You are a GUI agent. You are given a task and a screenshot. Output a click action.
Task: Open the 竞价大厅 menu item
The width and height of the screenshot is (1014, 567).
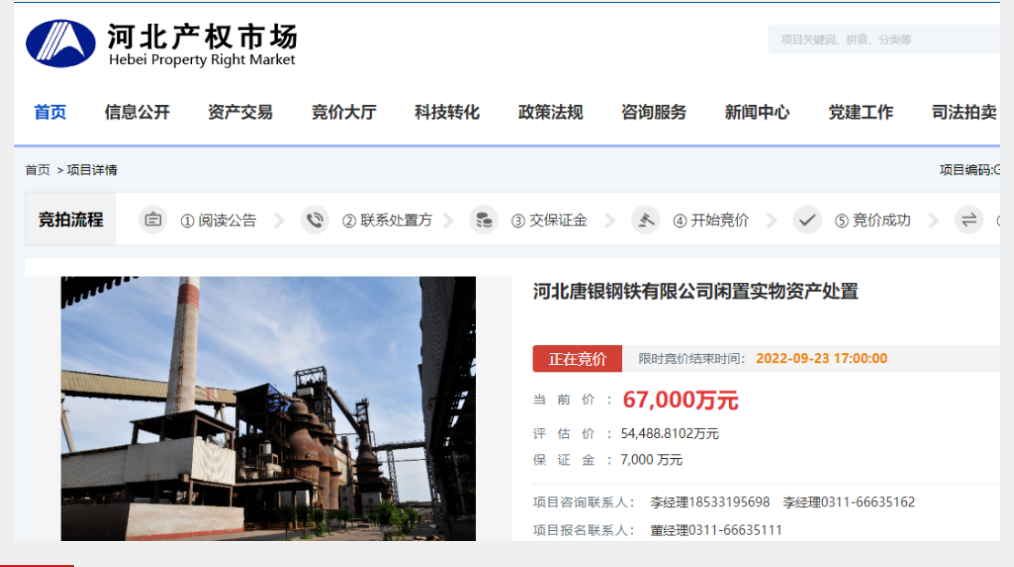(343, 112)
